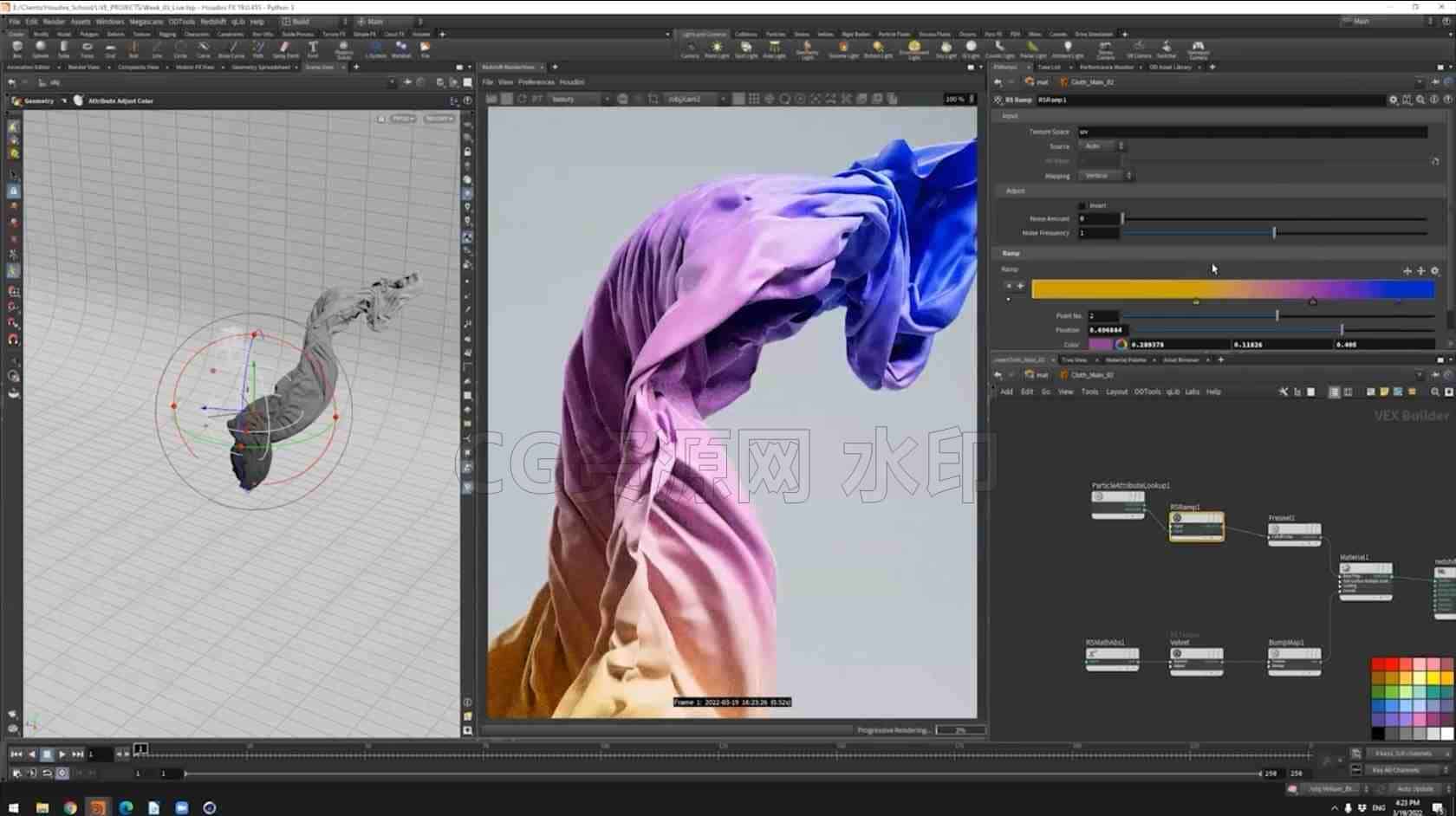Image resolution: width=1456 pixels, height=816 pixels.
Task: Click the Layout menu in network editor
Action: (x=1116, y=392)
